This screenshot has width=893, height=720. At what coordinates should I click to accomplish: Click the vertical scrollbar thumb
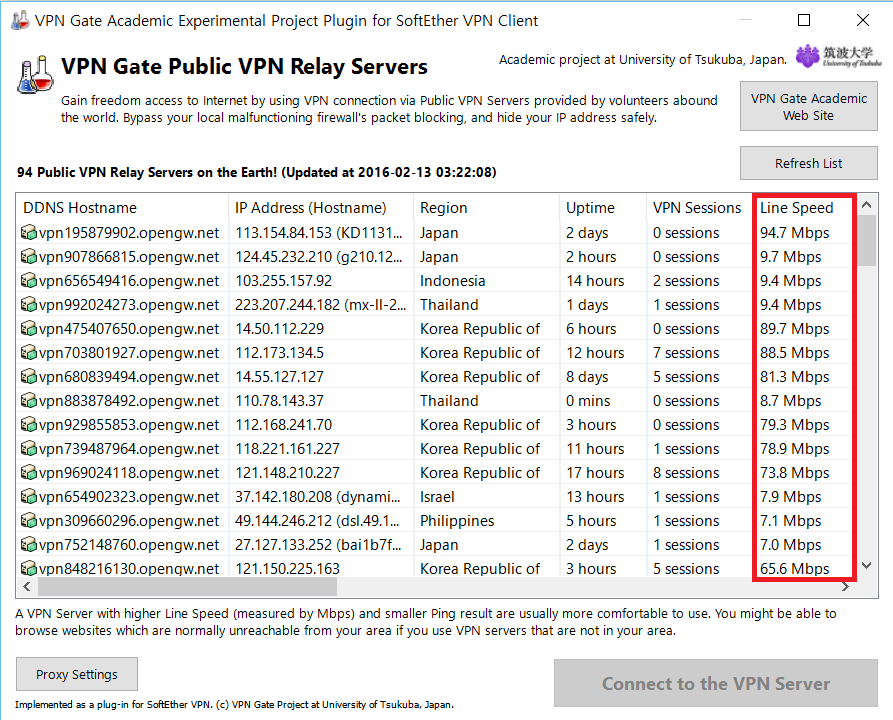tap(867, 241)
